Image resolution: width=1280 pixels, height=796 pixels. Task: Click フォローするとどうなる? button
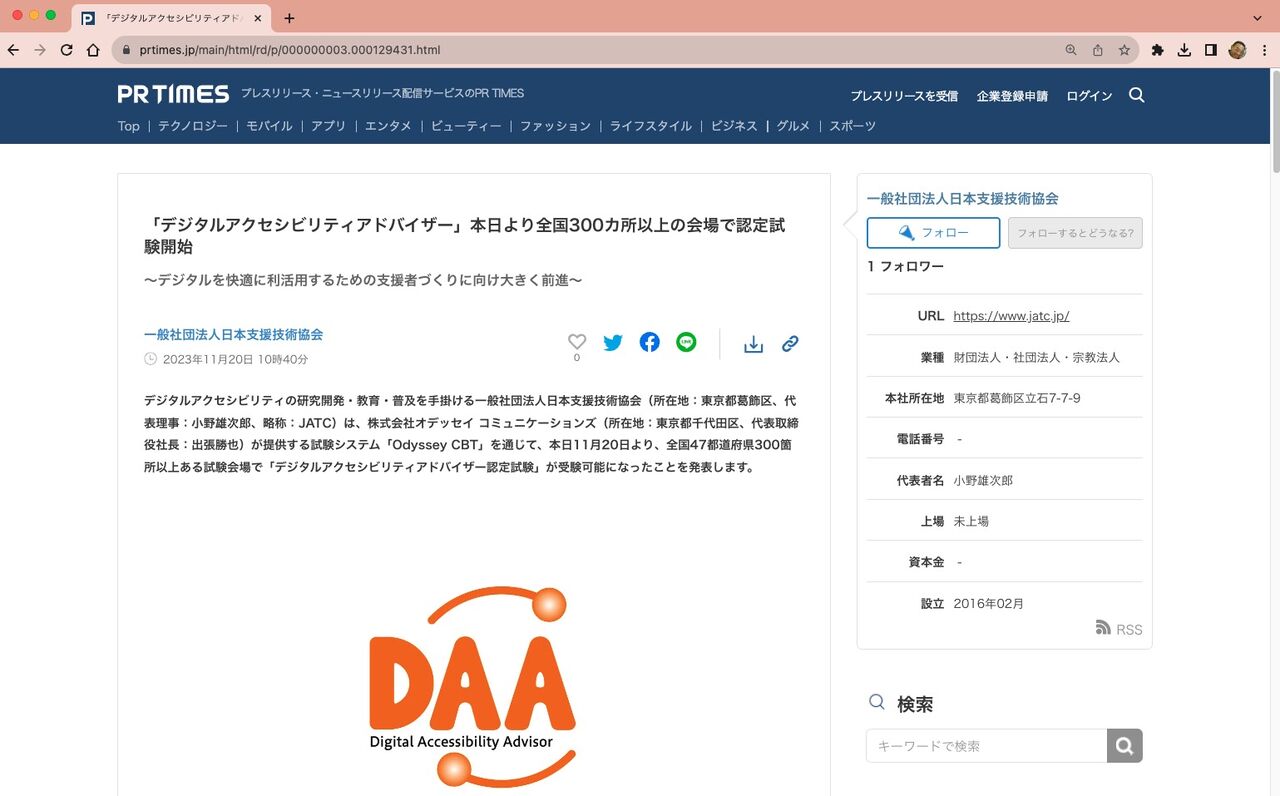pos(1075,233)
